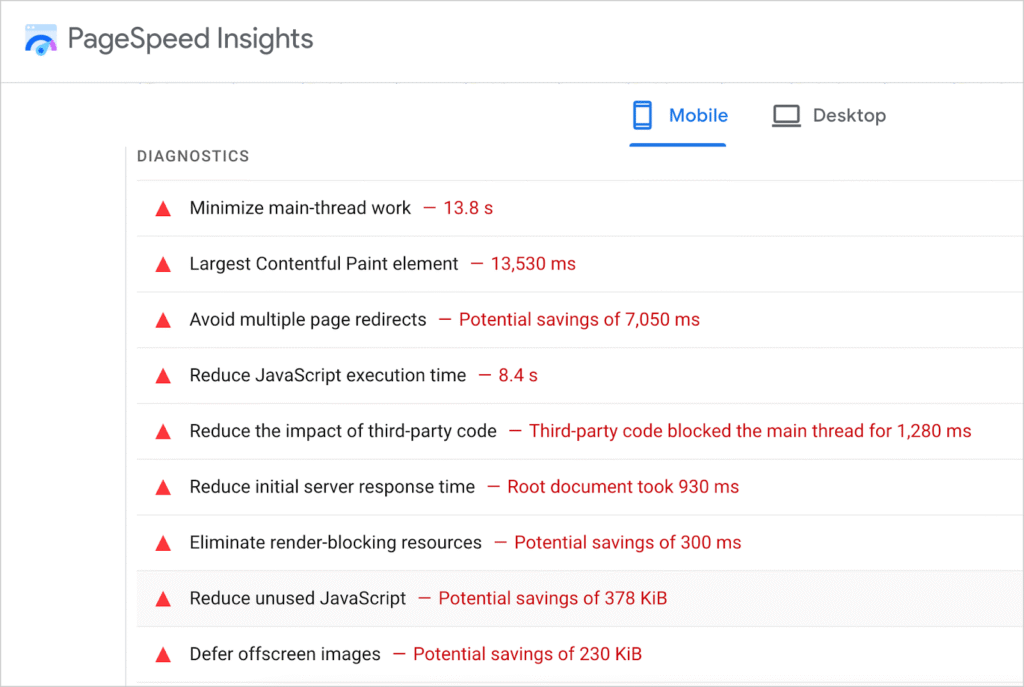The height and width of the screenshot is (687, 1024).
Task: Click the warning triangle for Reduce JavaScript execution time
Action: coord(163,375)
